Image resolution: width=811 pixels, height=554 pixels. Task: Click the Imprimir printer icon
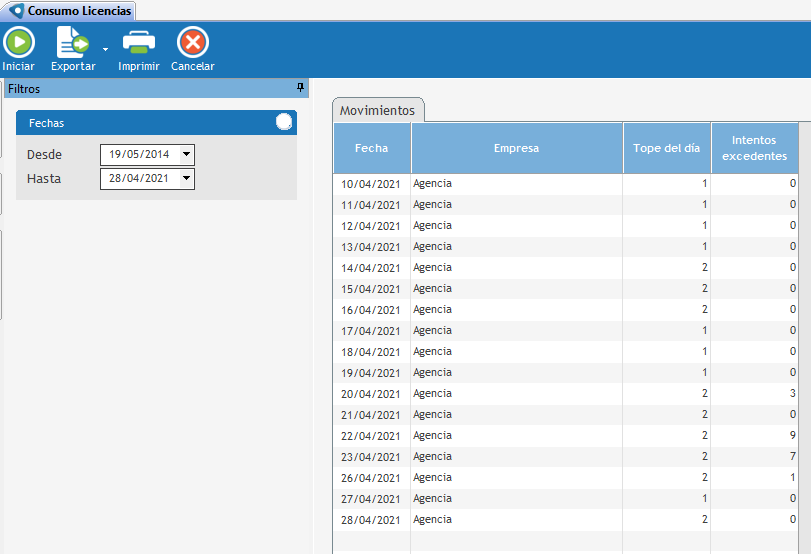tap(139, 42)
